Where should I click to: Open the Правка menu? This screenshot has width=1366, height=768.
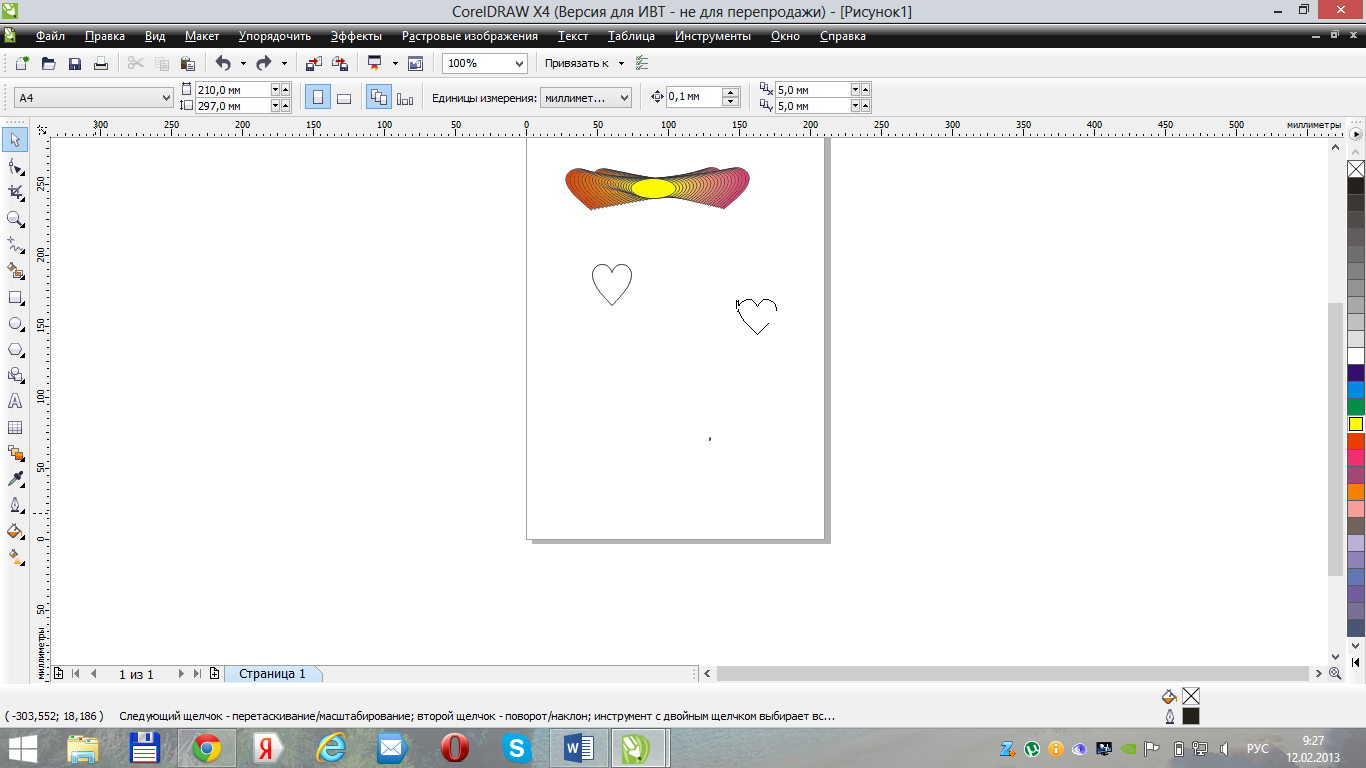tap(105, 36)
